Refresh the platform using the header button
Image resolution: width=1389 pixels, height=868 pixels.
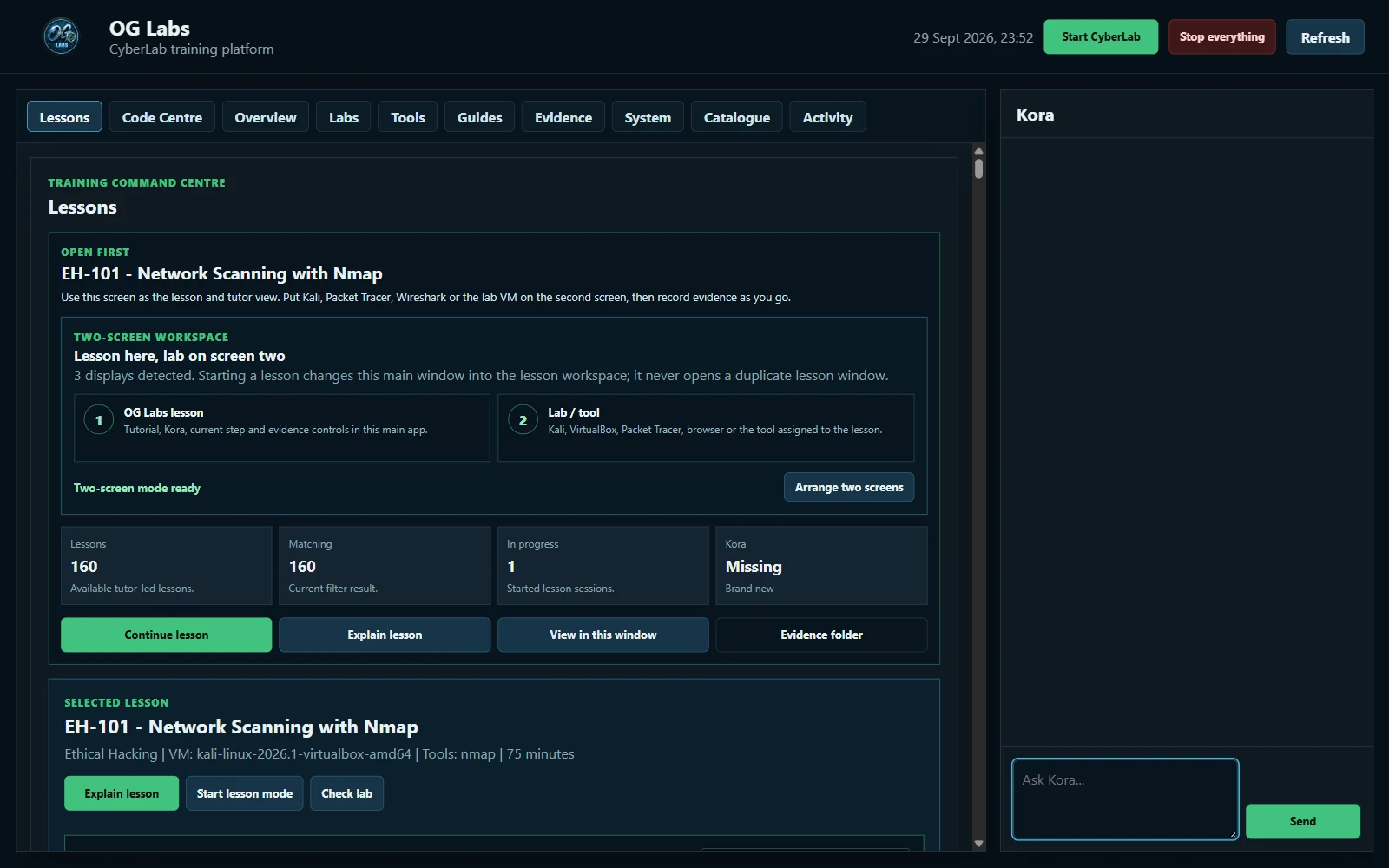pyautogui.click(x=1325, y=36)
